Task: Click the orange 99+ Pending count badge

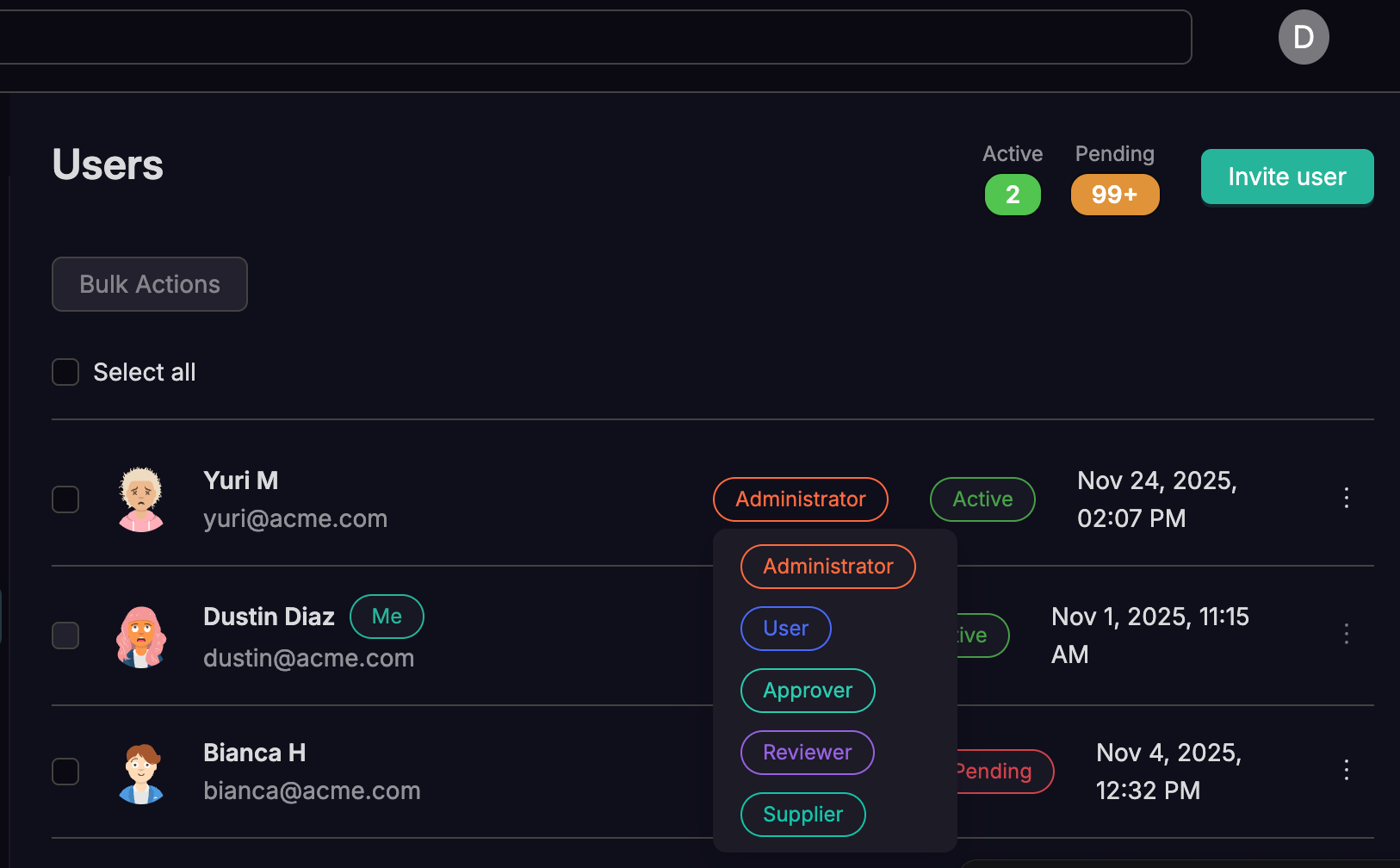Action: click(x=1114, y=195)
